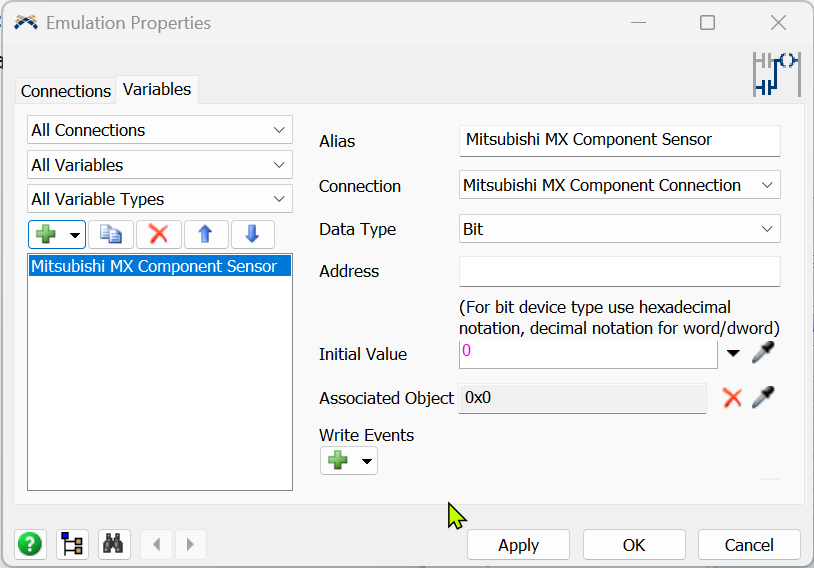
Task: Open the Data Type Bit dropdown
Action: pos(619,229)
